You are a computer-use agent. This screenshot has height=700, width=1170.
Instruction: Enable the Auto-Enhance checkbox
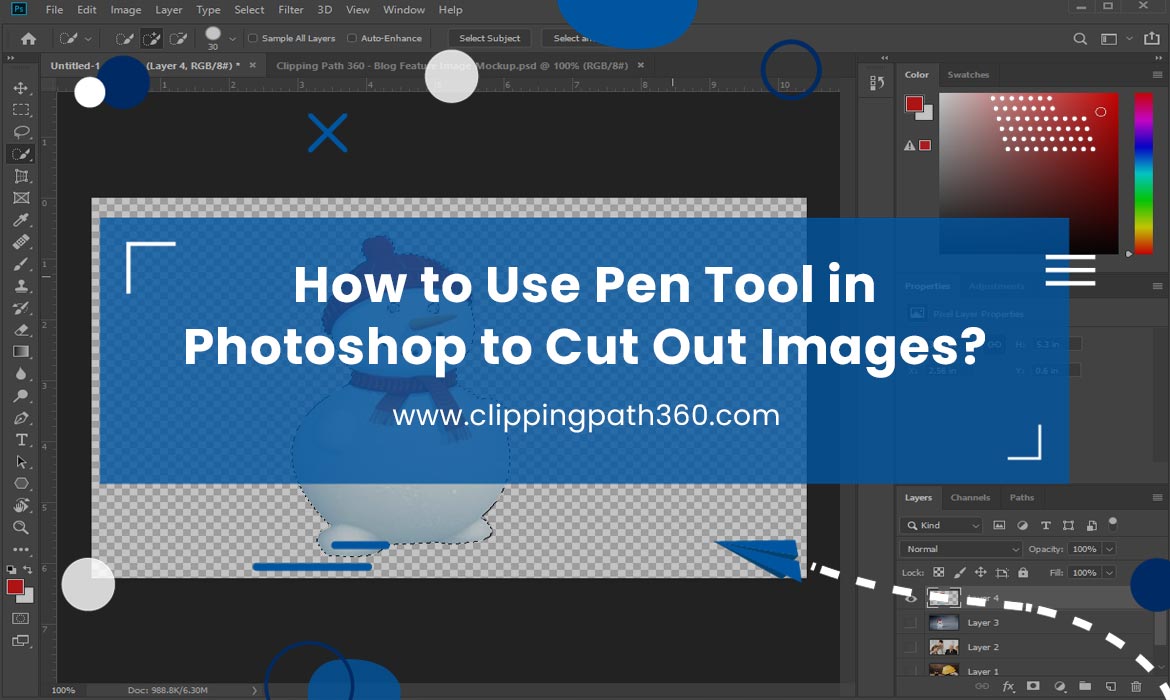pyautogui.click(x=352, y=38)
